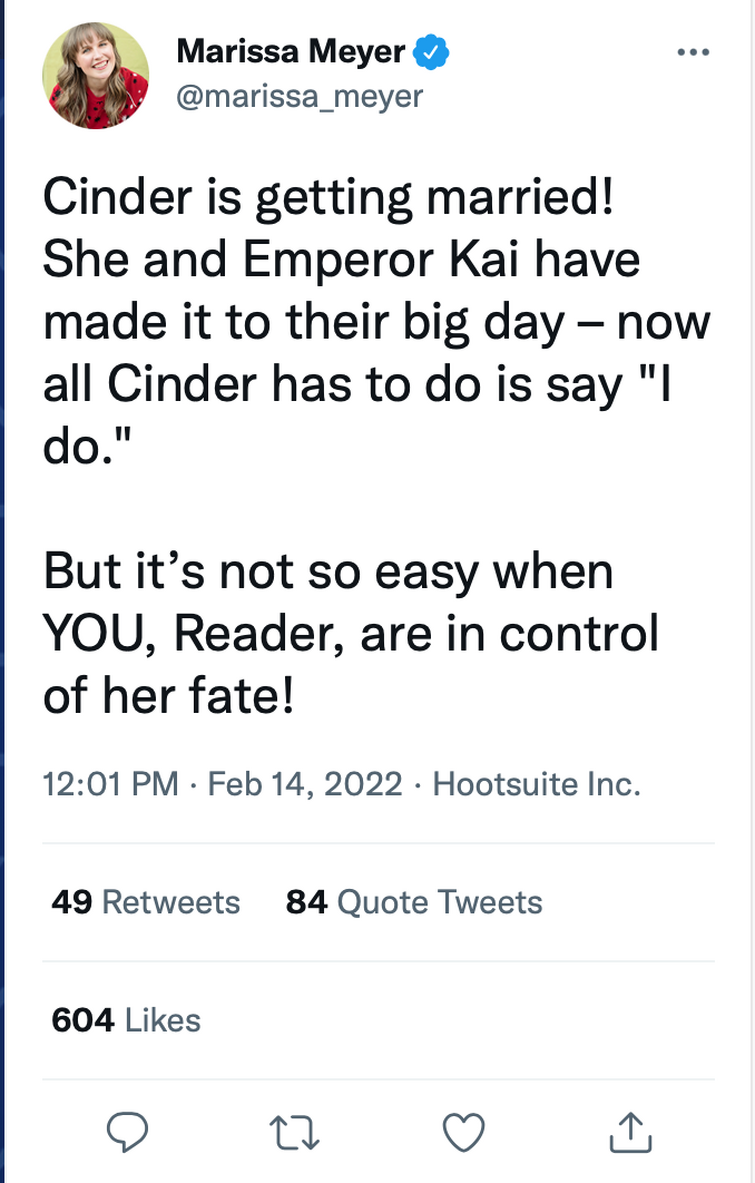
Task: Click the "made it to their big day" line
Action: pyautogui.click(x=303, y=323)
